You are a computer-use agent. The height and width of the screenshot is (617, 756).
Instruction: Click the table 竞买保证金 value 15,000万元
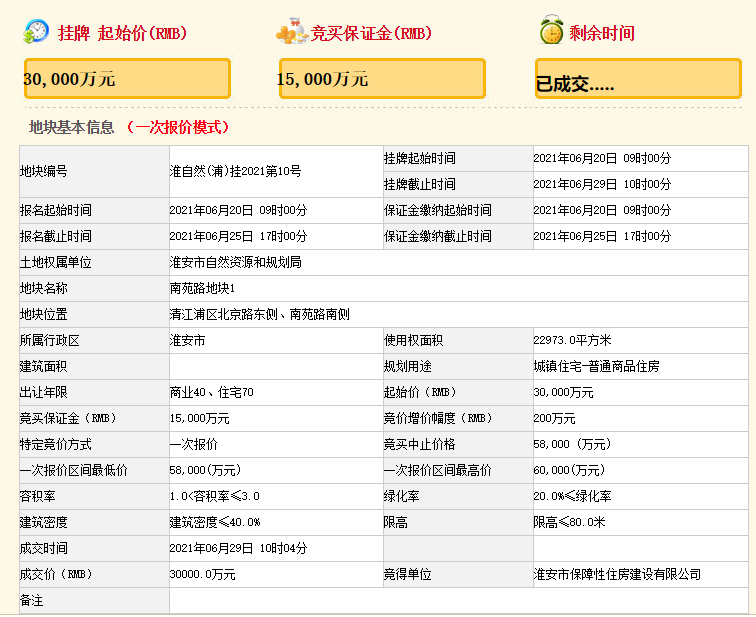click(x=200, y=418)
